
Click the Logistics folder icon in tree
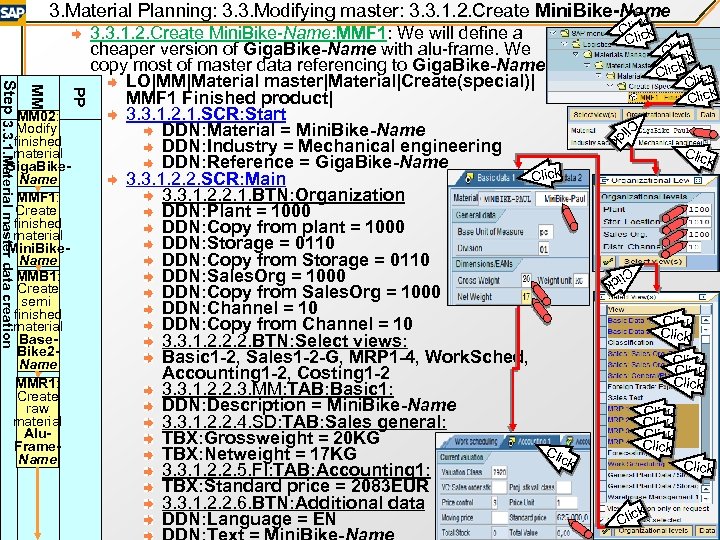(576, 44)
